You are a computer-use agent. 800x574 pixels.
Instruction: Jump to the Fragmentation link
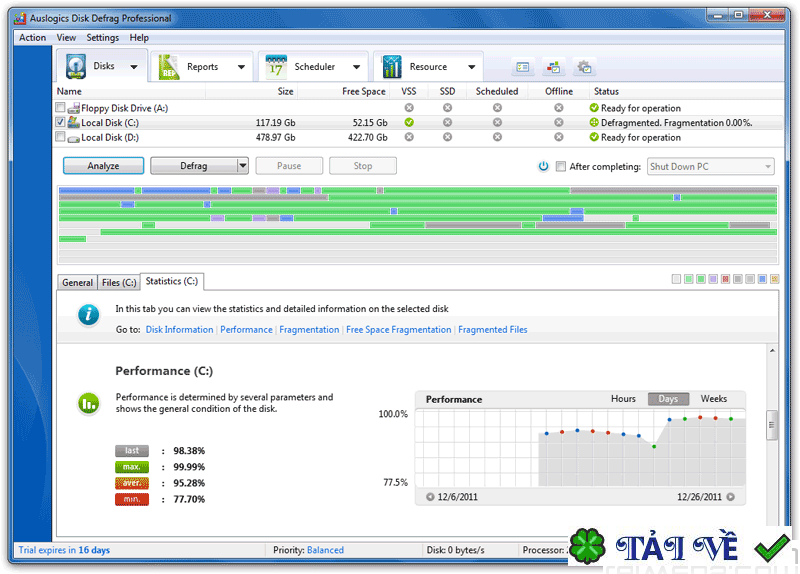coord(309,330)
